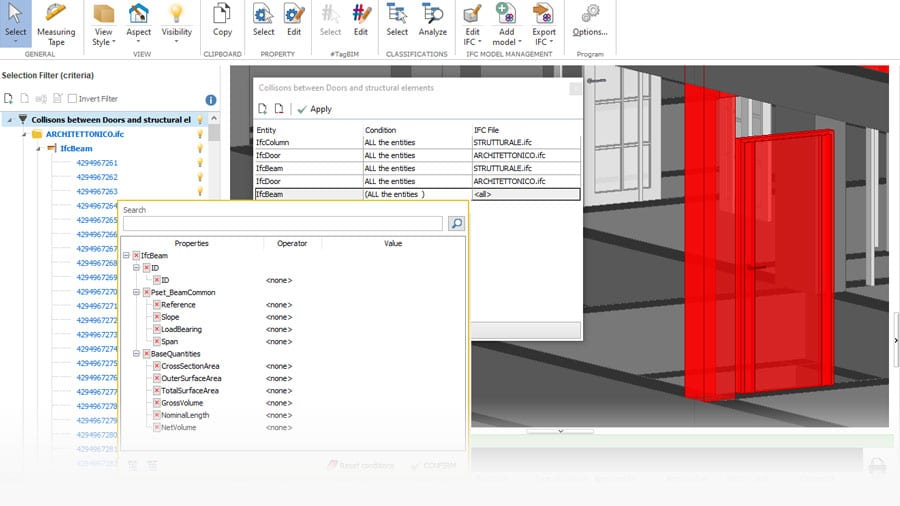900x506 pixels.
Task: Collapse the BaseQuantities tree node
Action: coord(137,354)
